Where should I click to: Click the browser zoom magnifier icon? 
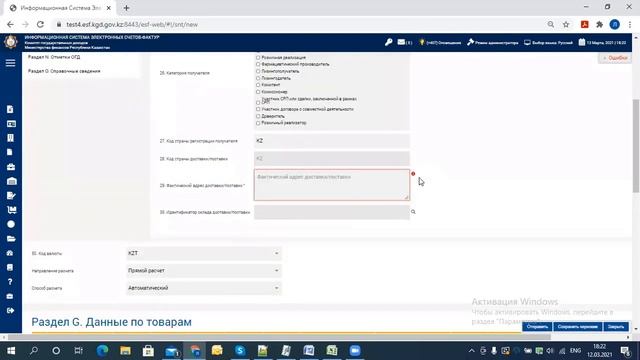(551, 24)
